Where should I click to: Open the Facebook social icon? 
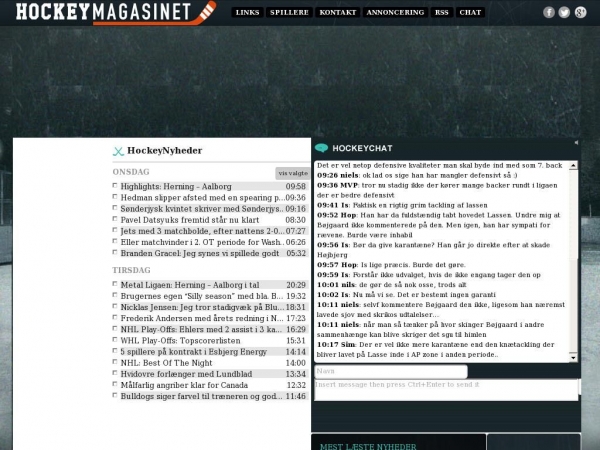[x=549, y=12]
